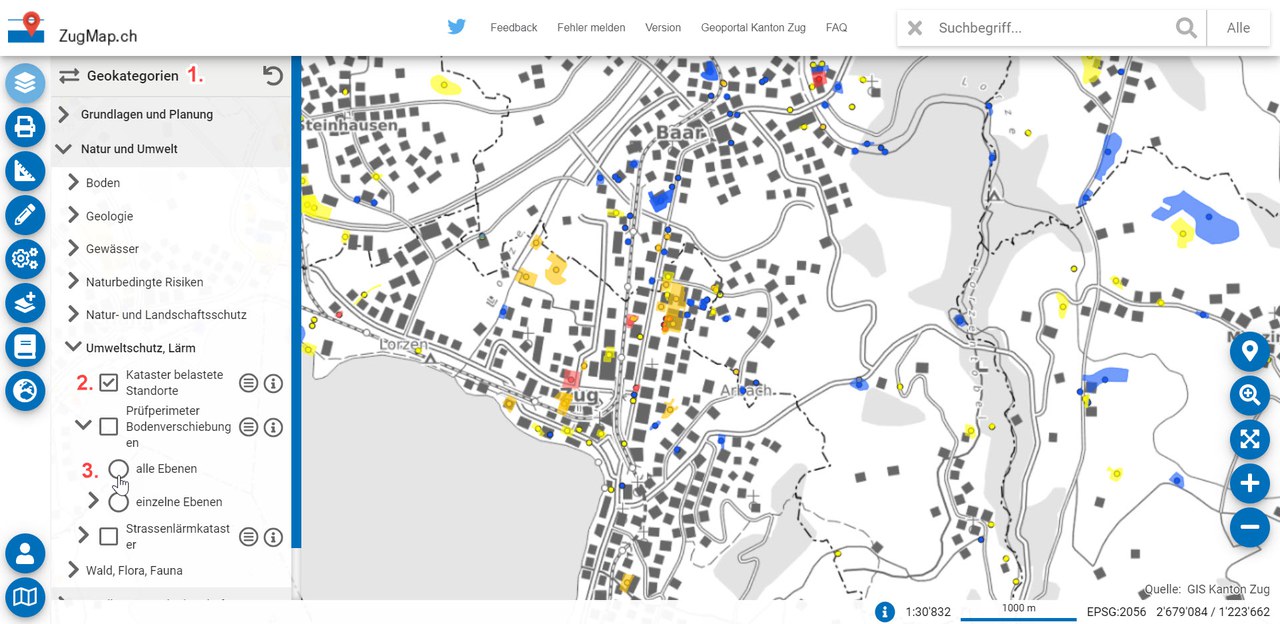
Task: Open the drawing pencil tool
Action: point(25,215)
